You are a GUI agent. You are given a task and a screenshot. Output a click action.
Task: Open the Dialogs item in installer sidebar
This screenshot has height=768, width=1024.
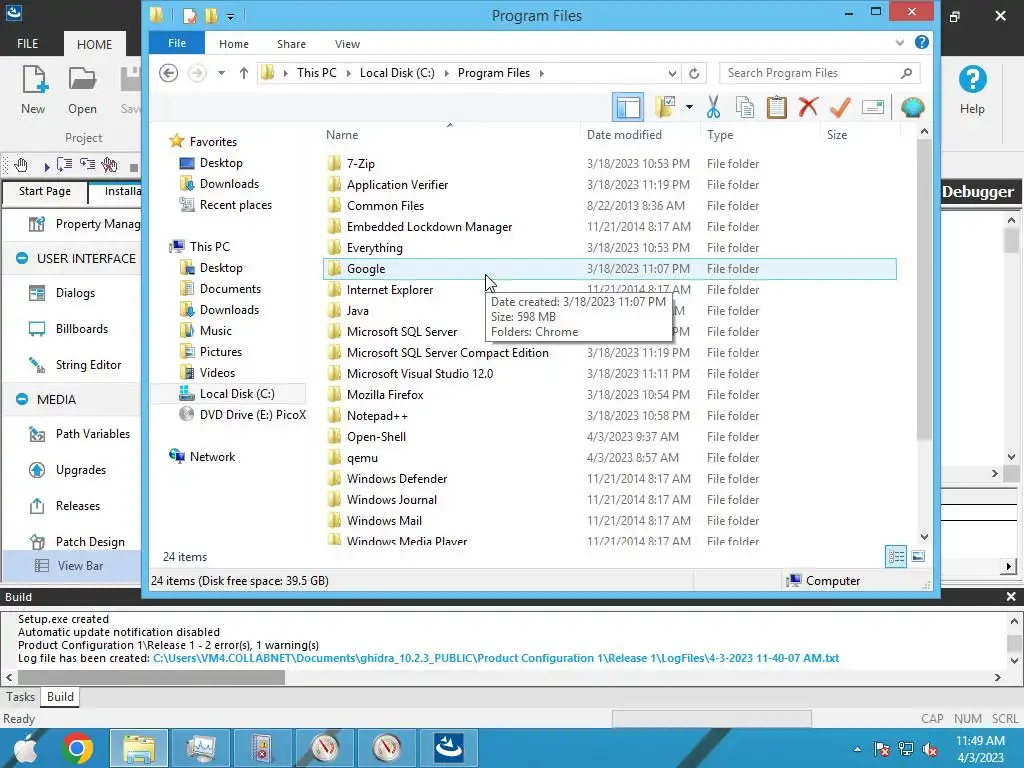[63, 293]
